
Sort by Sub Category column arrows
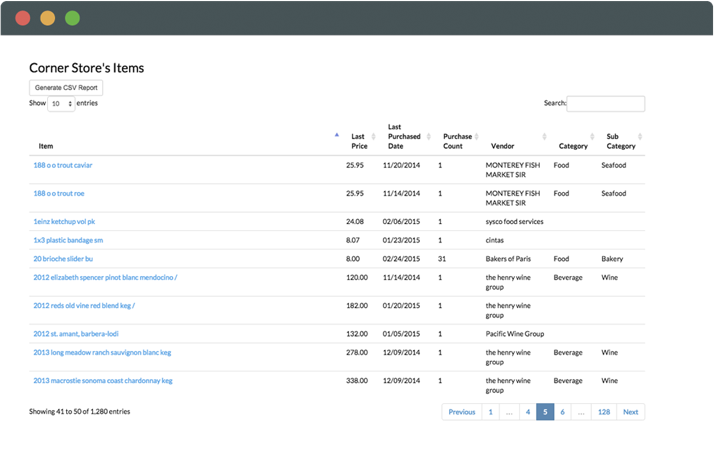point(640,136)
